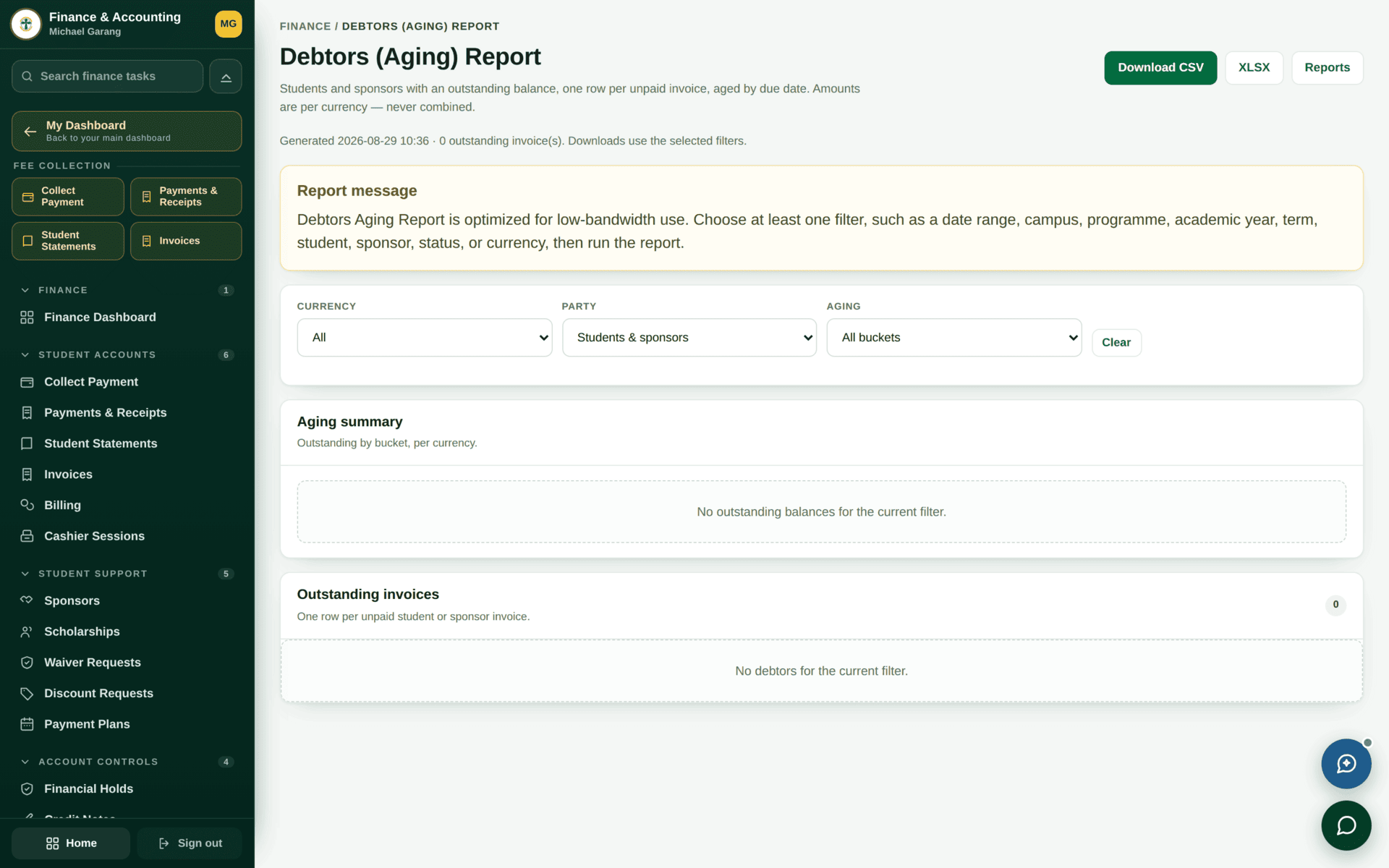
Task: Click the Reports button
Action: [1327, 68]
